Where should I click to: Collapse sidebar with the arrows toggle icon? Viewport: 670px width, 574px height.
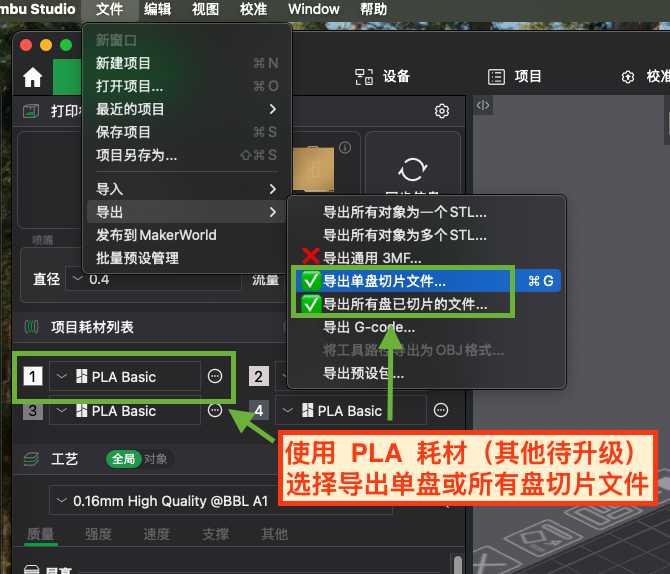[483, 105]
